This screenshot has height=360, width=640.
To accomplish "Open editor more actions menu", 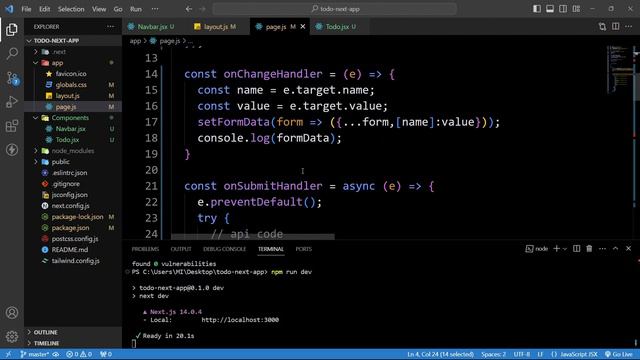I will point(629,27).
